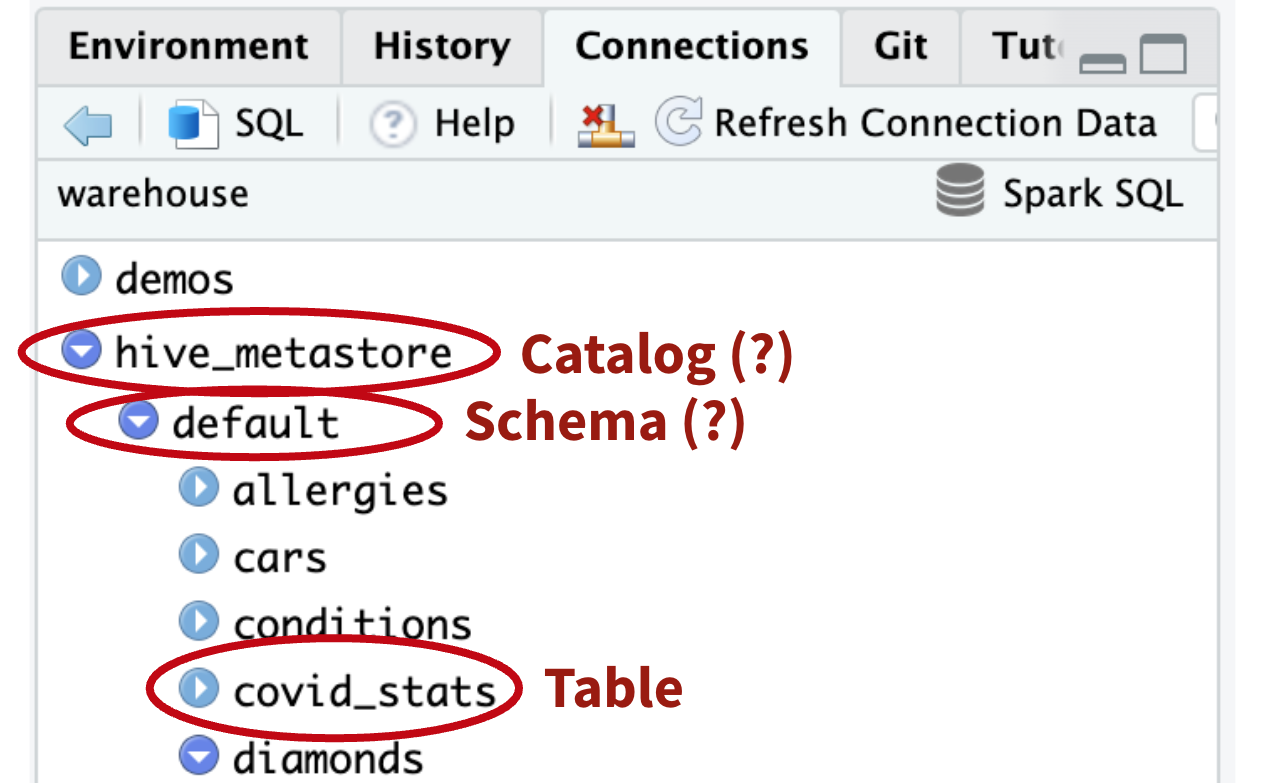The height and width of the screenshot is (783, 1269).
Task: Expand the covid_stats table columns
Action: point(198,689)
